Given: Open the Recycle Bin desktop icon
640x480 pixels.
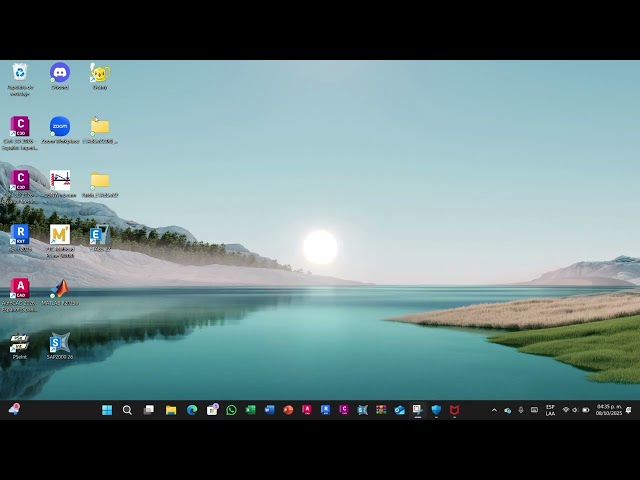Looking at the screenshot, I should pyautogui.click(x=20, y=80).
